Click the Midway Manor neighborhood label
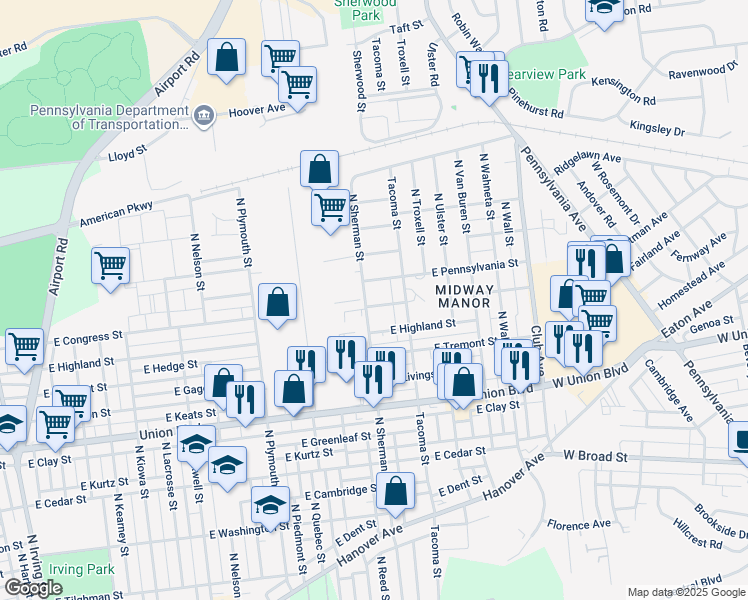748x600 pixels. tap(464, 296)
